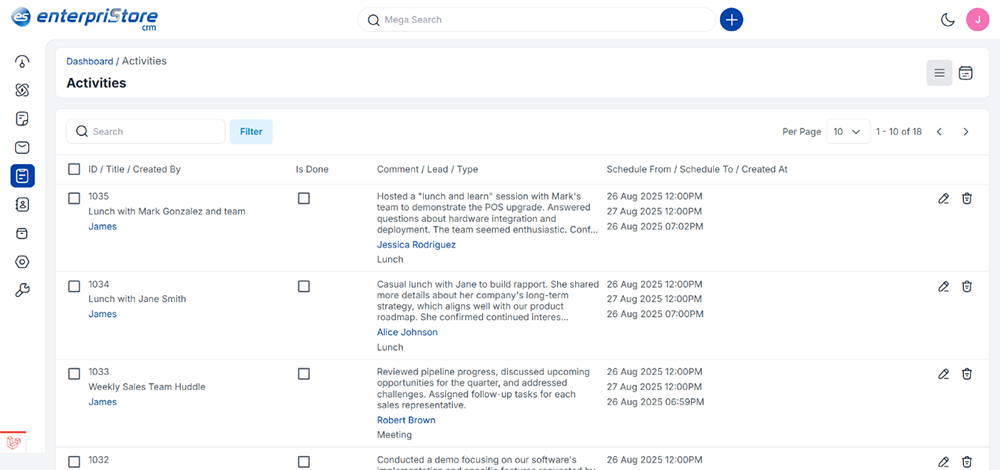Click the blue plus quick-create button
The image size is (1000, 470).
click(732, 20)
